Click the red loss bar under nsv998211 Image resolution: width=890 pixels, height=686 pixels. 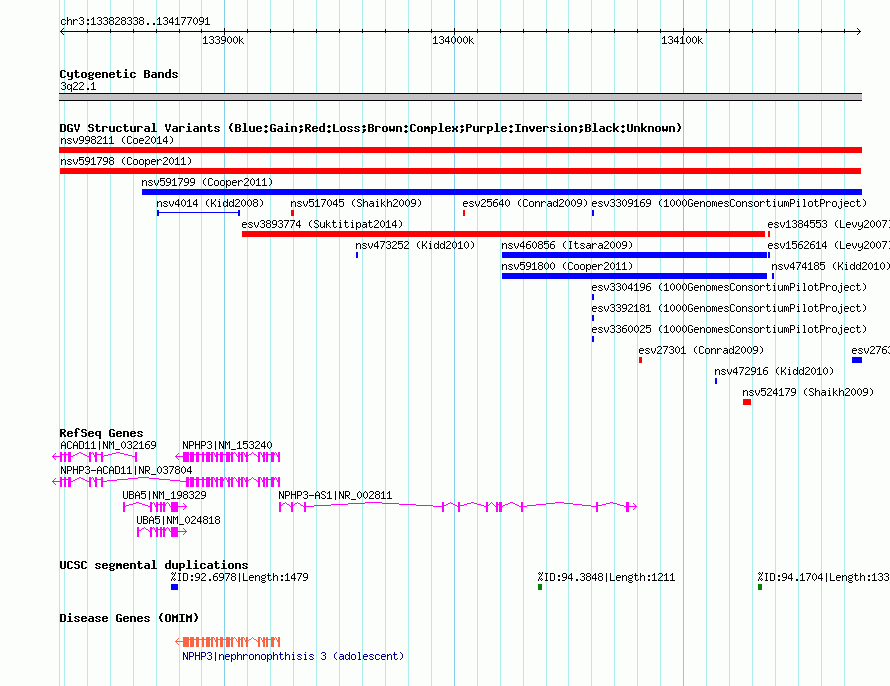(460, 150)
